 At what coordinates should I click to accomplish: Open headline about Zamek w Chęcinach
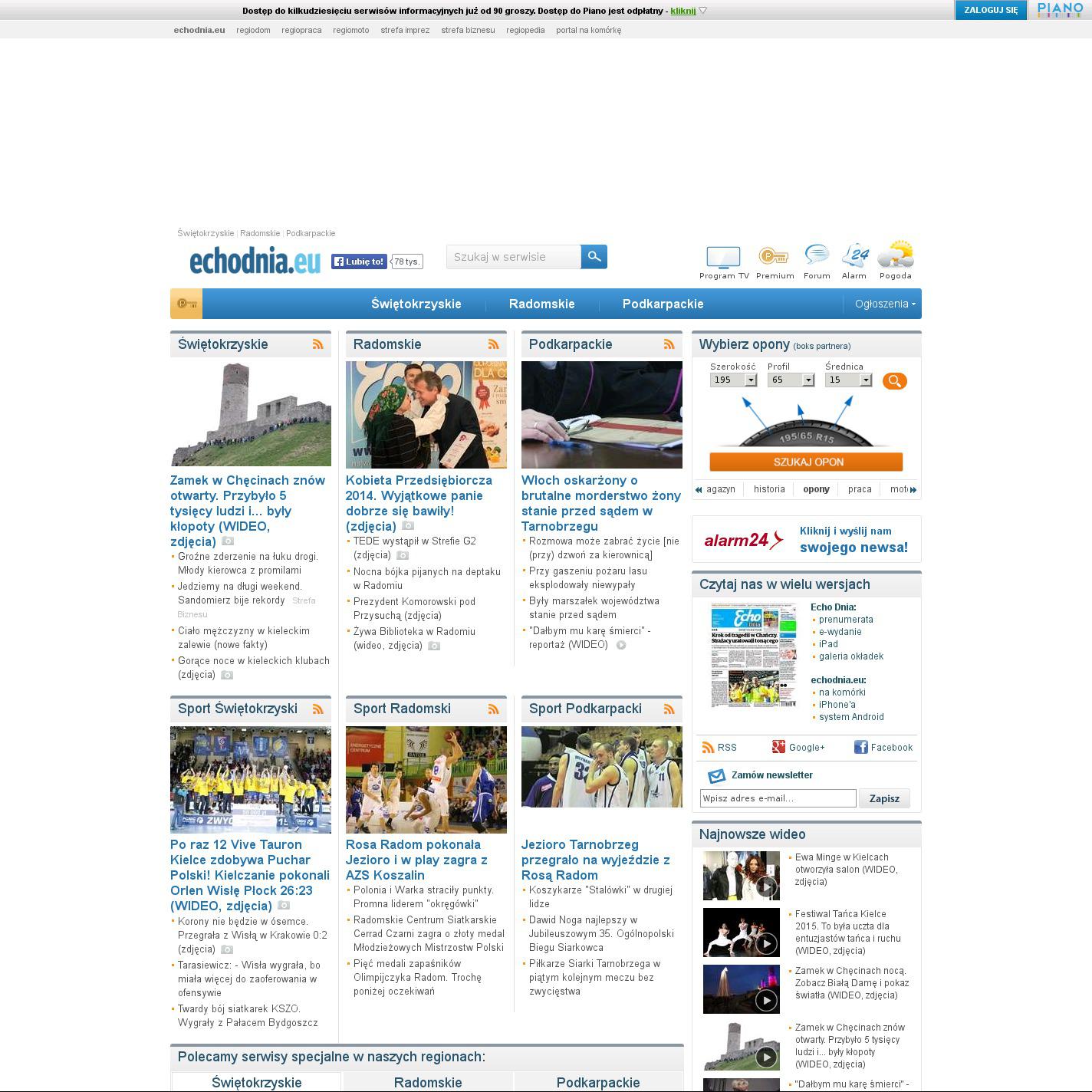[x=248, y=511]
